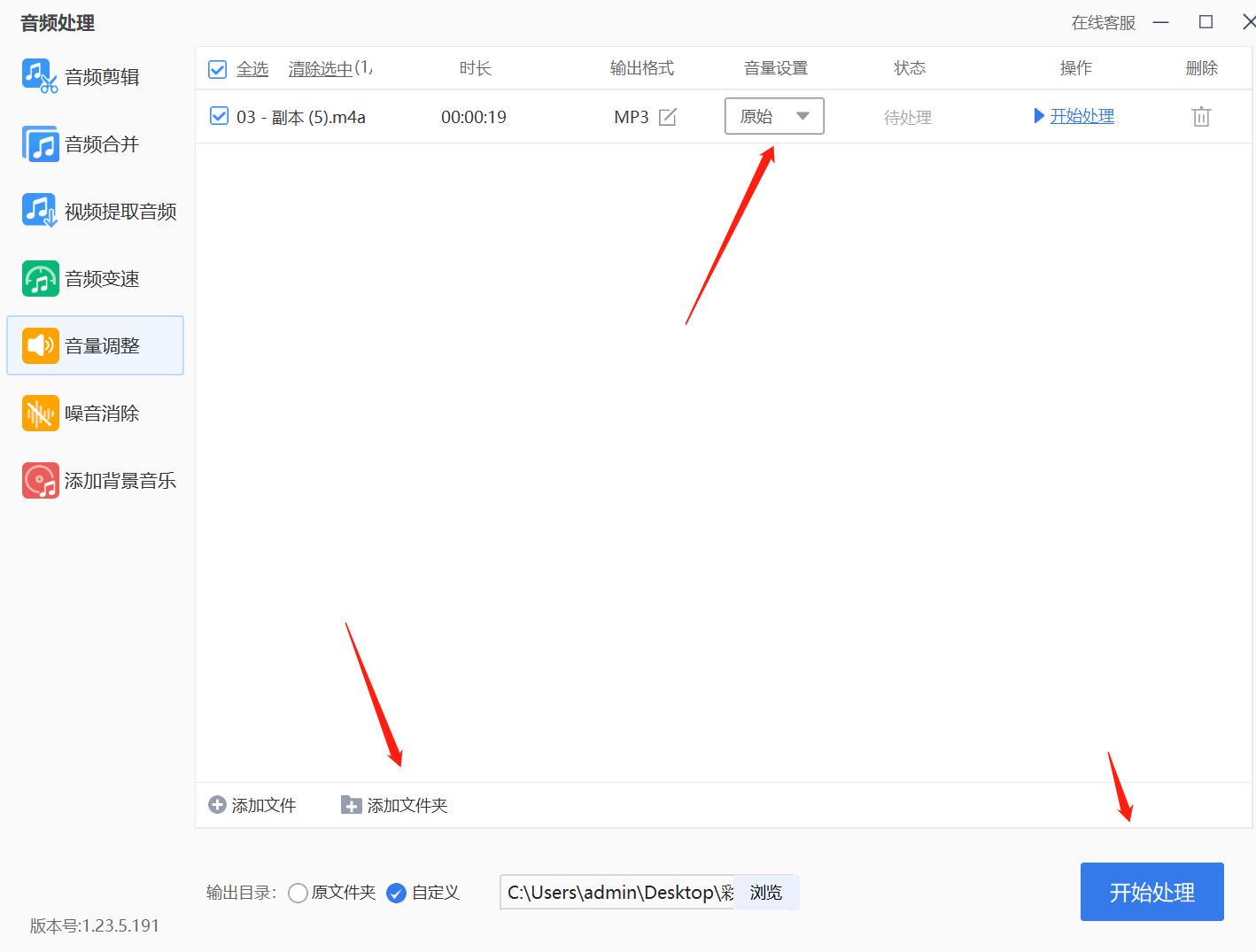Select the 音量调整 feature

(x=97, y=345)
